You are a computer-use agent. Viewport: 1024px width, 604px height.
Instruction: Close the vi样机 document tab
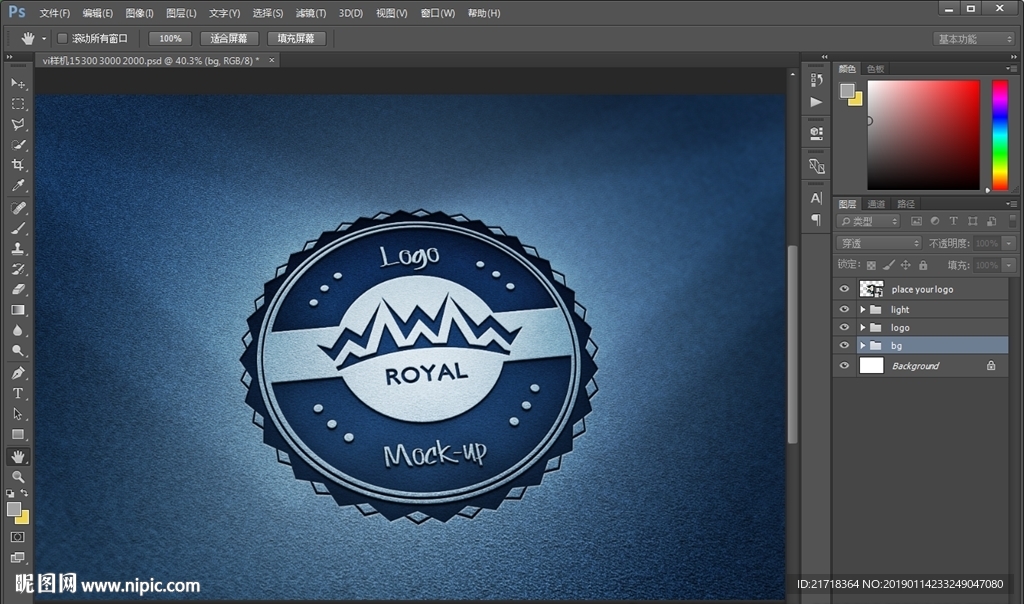pyautogui.click(x=272, y=60)
